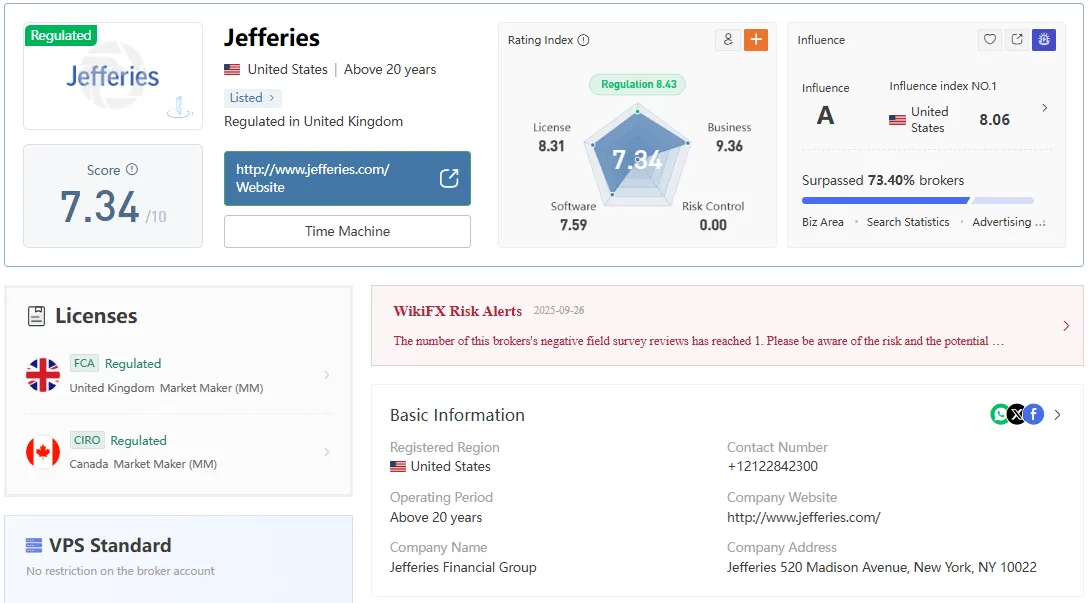The height and width of the screenshot is (603, 1088).
Task: Select the Advertising tab
Action: [x=1008, y=222]
